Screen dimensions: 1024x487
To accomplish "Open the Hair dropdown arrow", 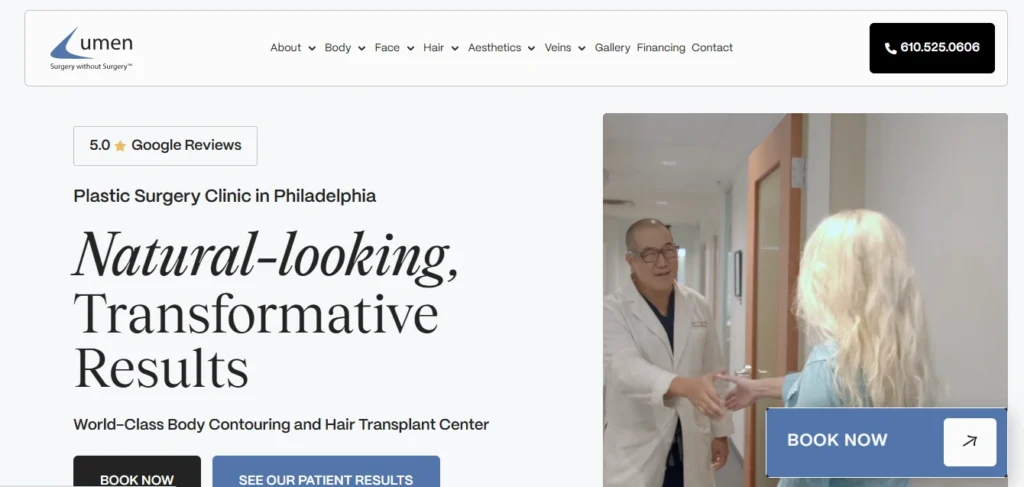I will click(x=455, y=48).
